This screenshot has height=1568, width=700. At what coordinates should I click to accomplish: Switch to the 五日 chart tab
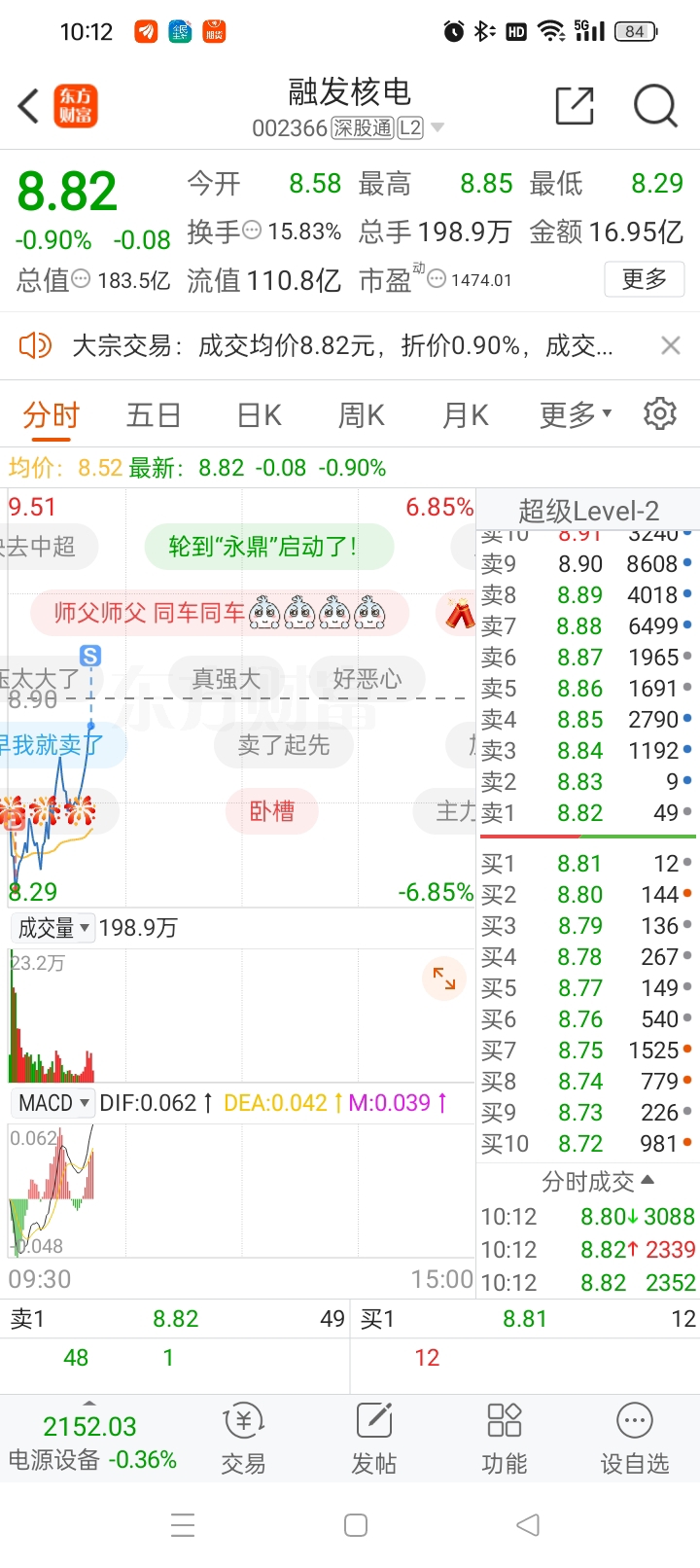click(x=154, y=416)
